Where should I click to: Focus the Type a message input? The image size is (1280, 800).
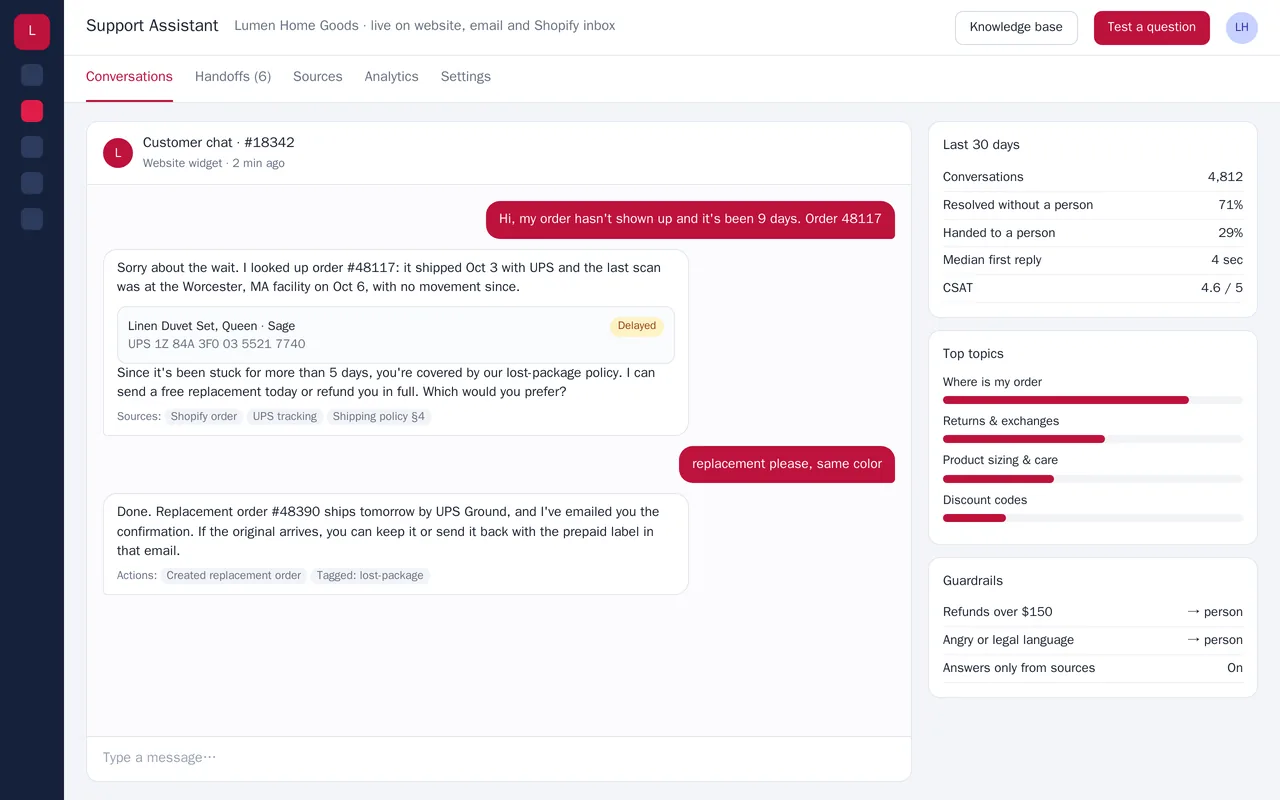(x=499, y=758)
